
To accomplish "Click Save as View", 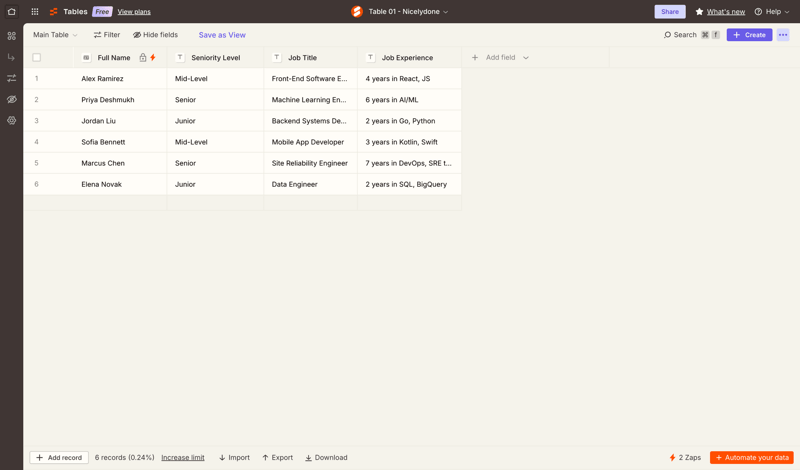I will (222, 35).
